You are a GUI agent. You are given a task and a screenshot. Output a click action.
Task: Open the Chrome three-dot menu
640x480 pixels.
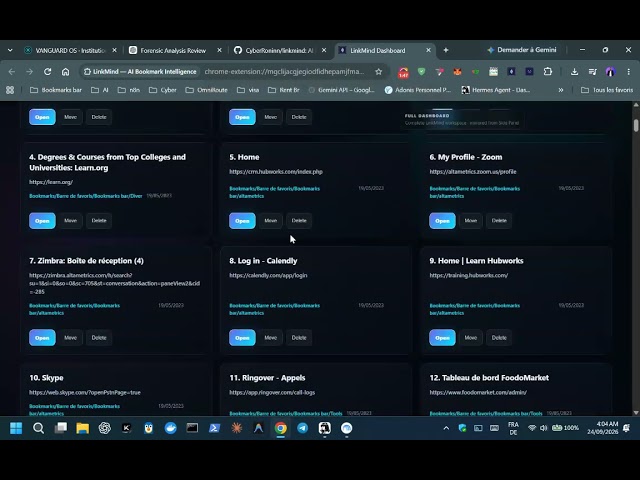pos(629,72)
